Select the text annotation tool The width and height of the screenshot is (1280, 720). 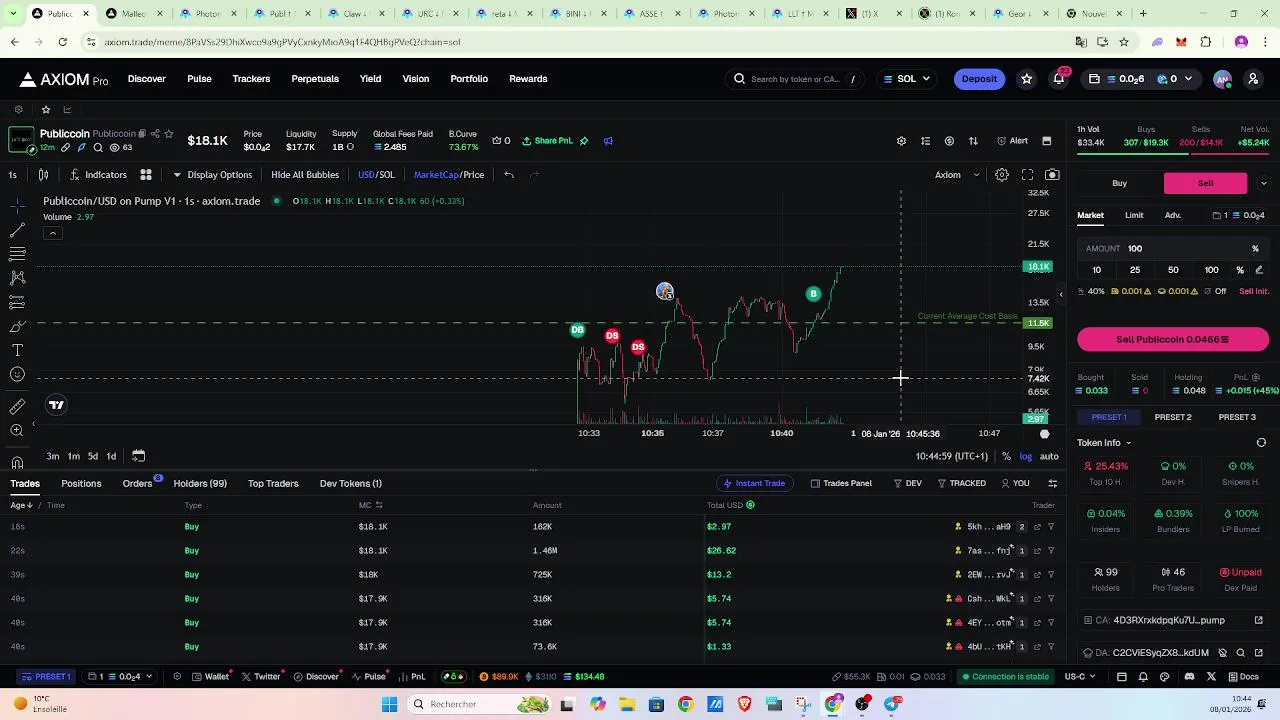[x=17, y=350]
